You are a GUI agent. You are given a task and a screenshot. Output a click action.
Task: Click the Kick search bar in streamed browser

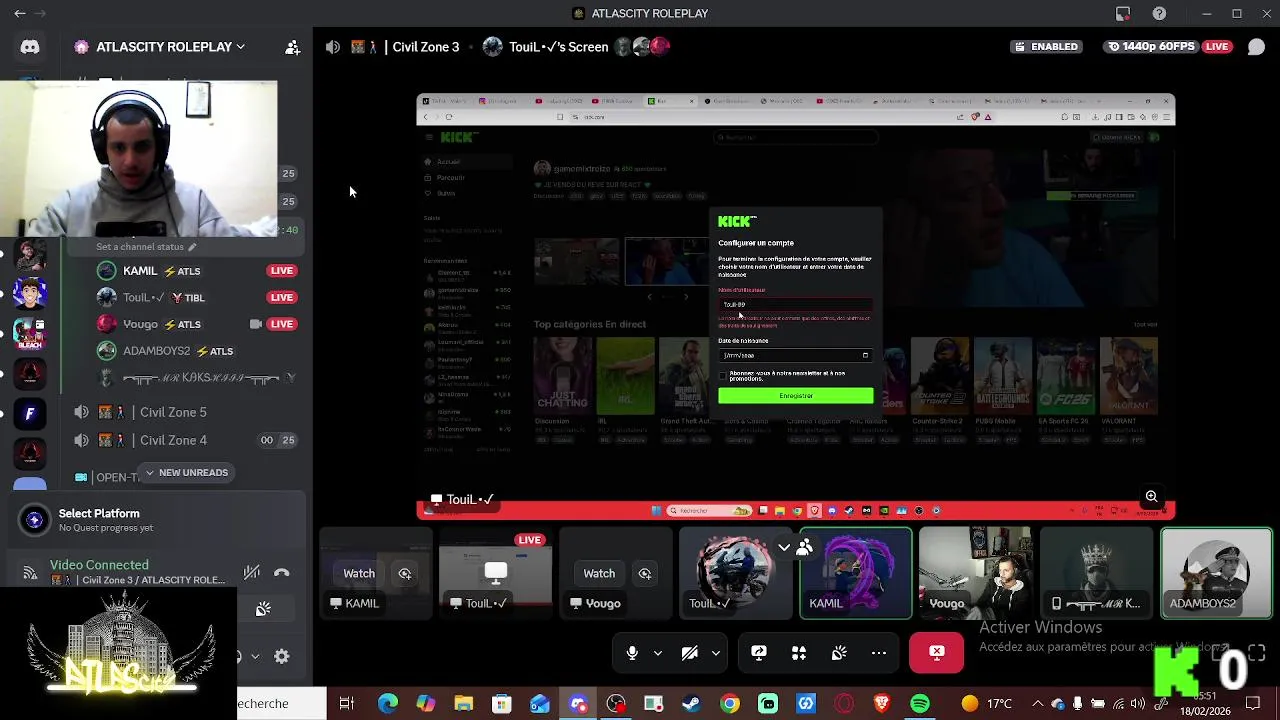(795, 137)
